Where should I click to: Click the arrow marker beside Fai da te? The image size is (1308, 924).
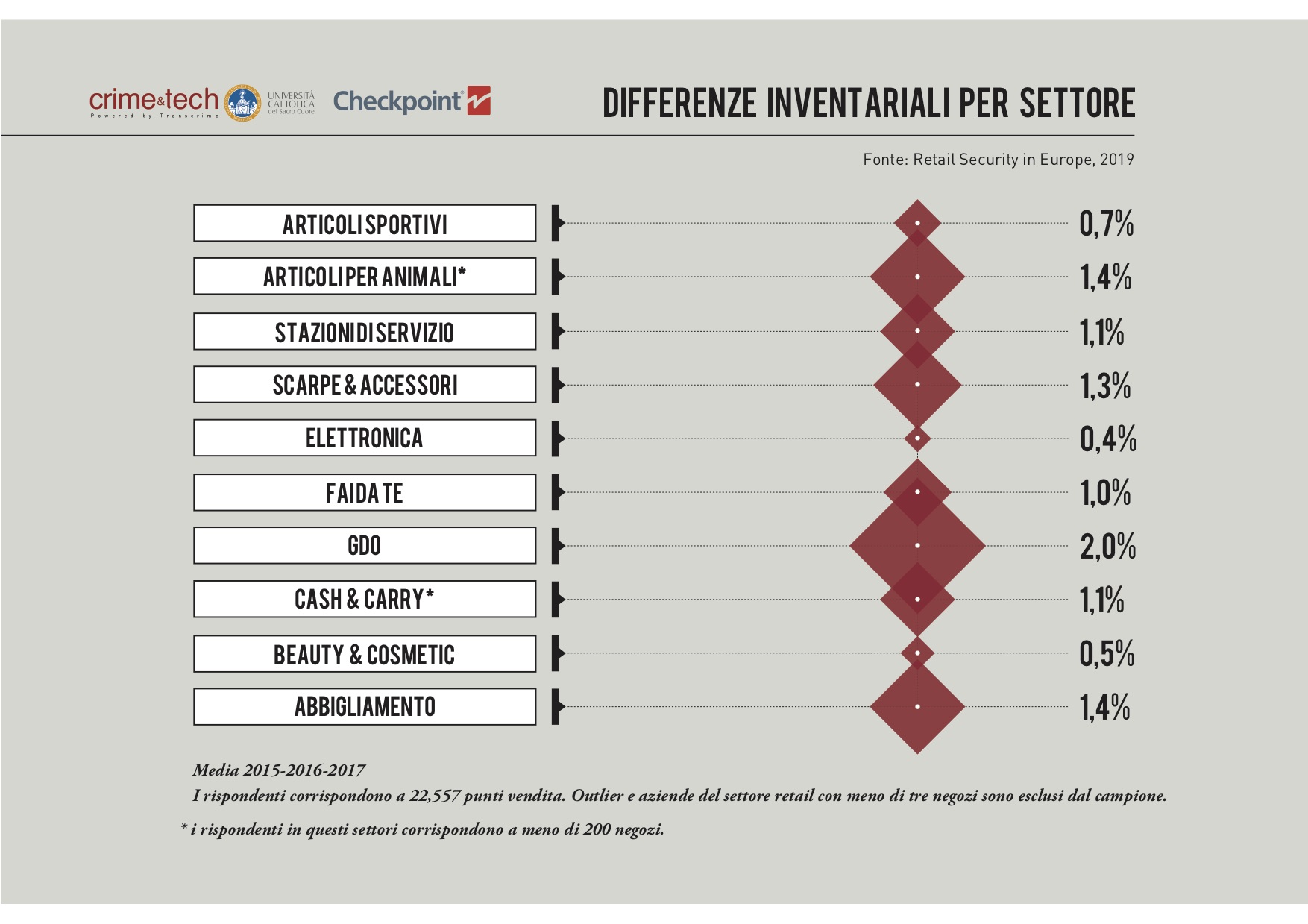point(557,492)
